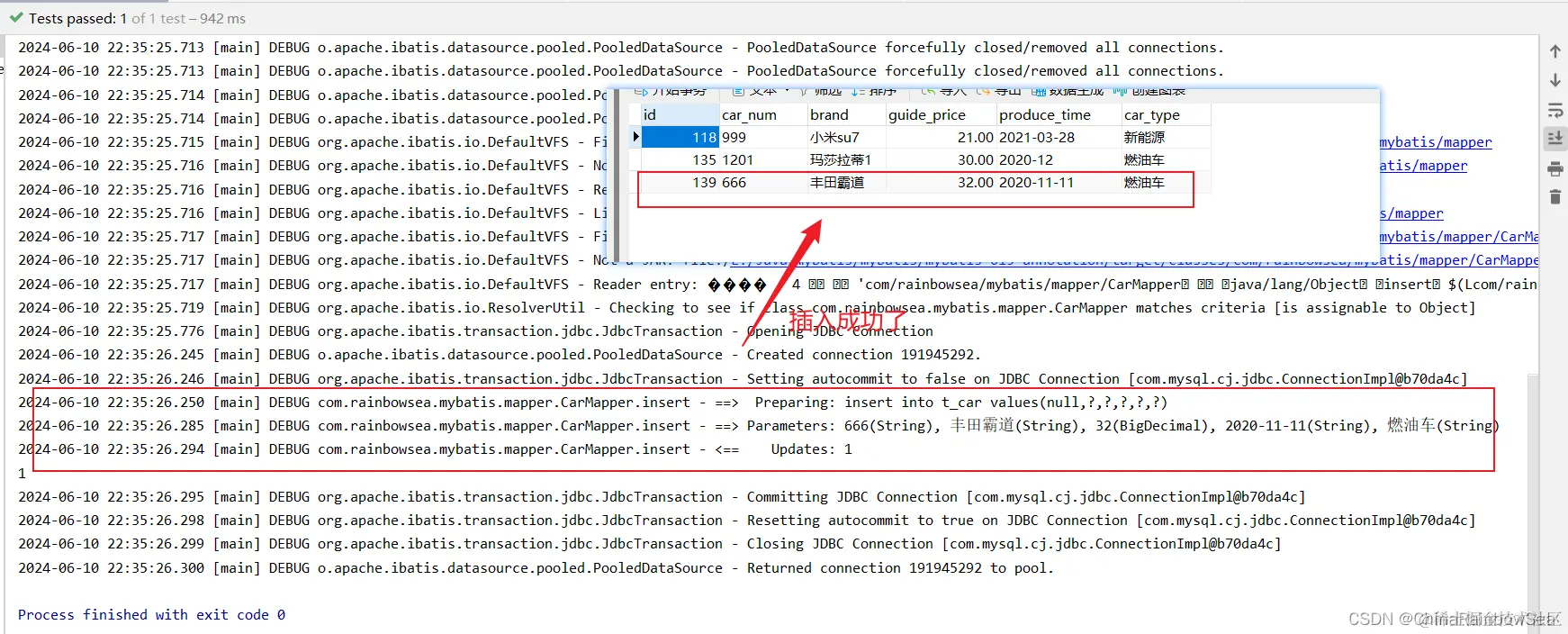Viewport: 1568px width, 634px height.
Task: Click the produce_time cell 2020-12
Action: [x=1059, y=159]
